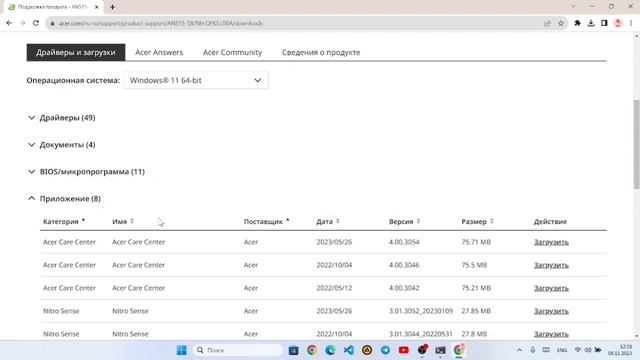The image size is (640, 360).
Task: Open the Windows Start menu
Action: click(182, 350)
